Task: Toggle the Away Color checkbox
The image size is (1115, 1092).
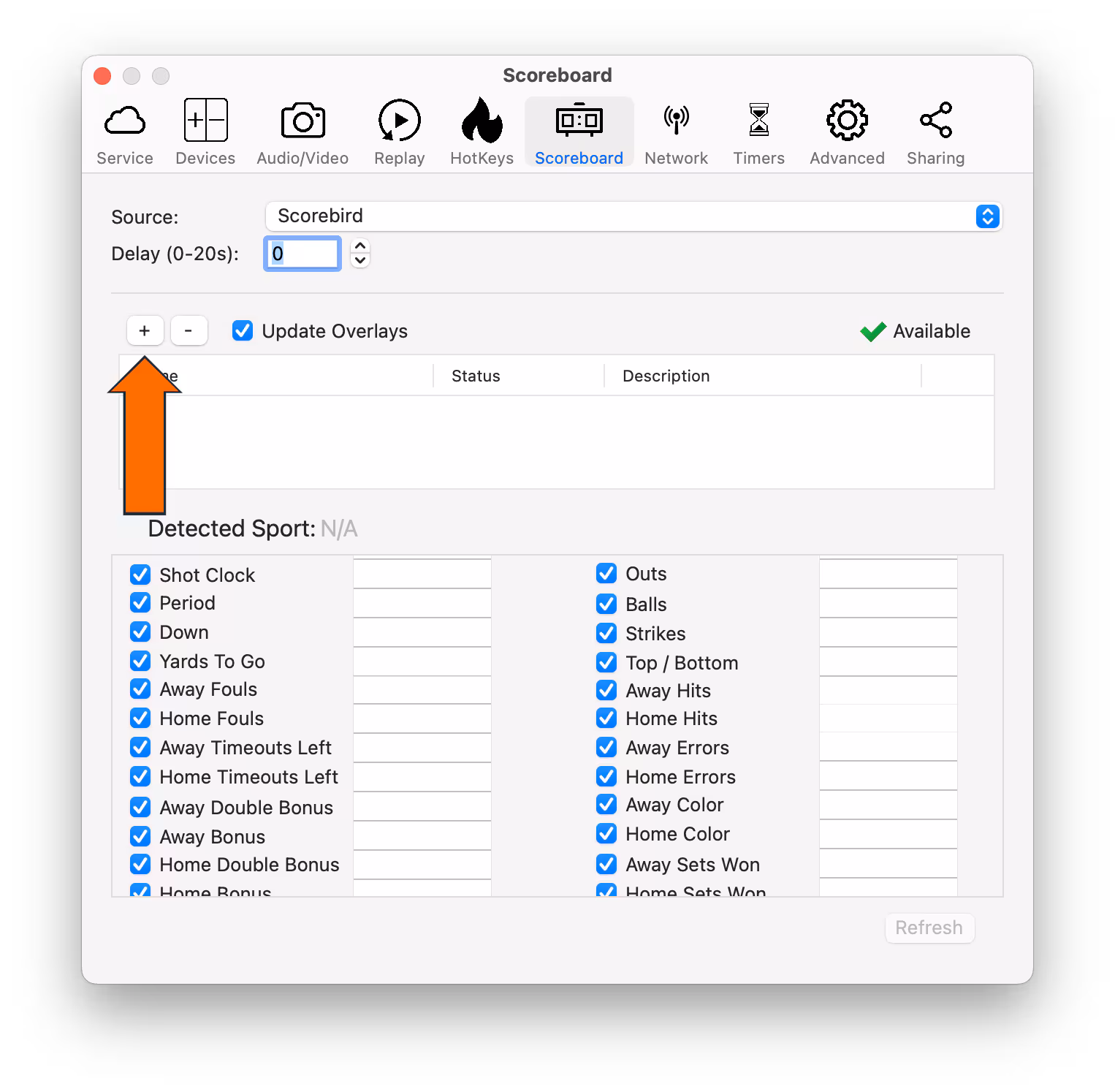Action: coord(606,804)
